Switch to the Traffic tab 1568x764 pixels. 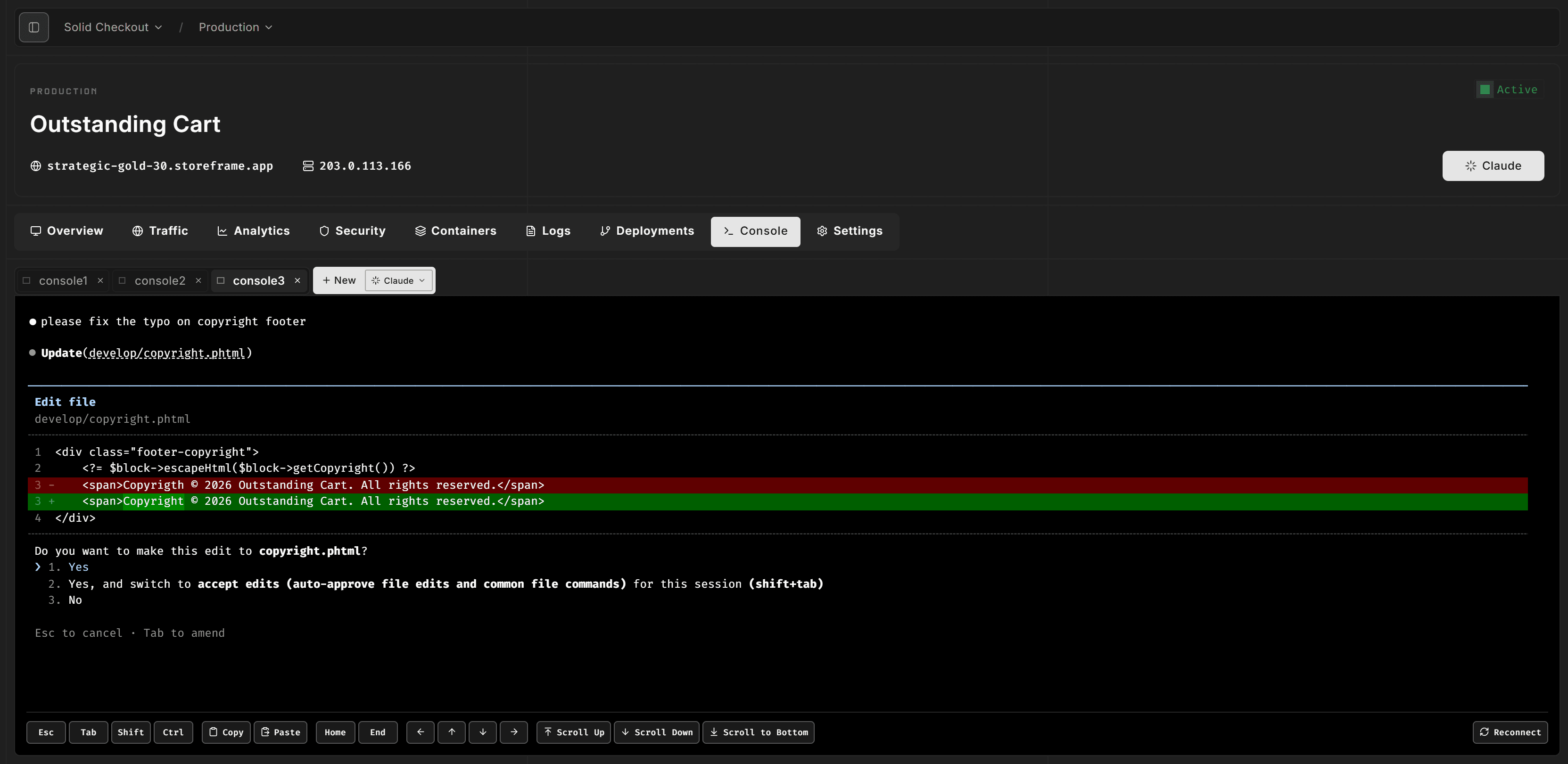[160, 231]
